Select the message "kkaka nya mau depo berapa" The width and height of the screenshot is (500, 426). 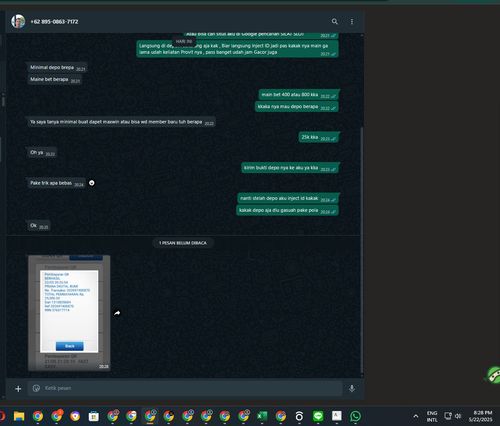click(x=297, y=107)
